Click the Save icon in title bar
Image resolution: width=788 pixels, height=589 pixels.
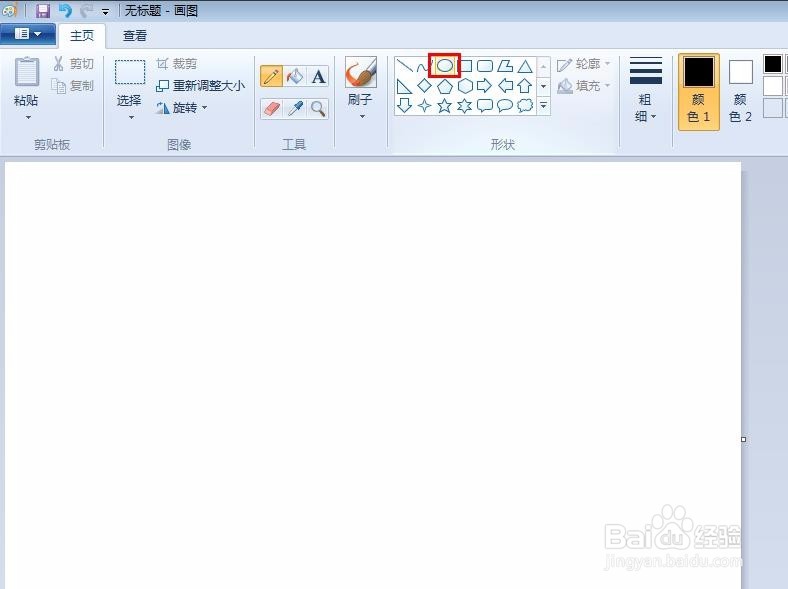pyautogui.click(x=43, y=11)
